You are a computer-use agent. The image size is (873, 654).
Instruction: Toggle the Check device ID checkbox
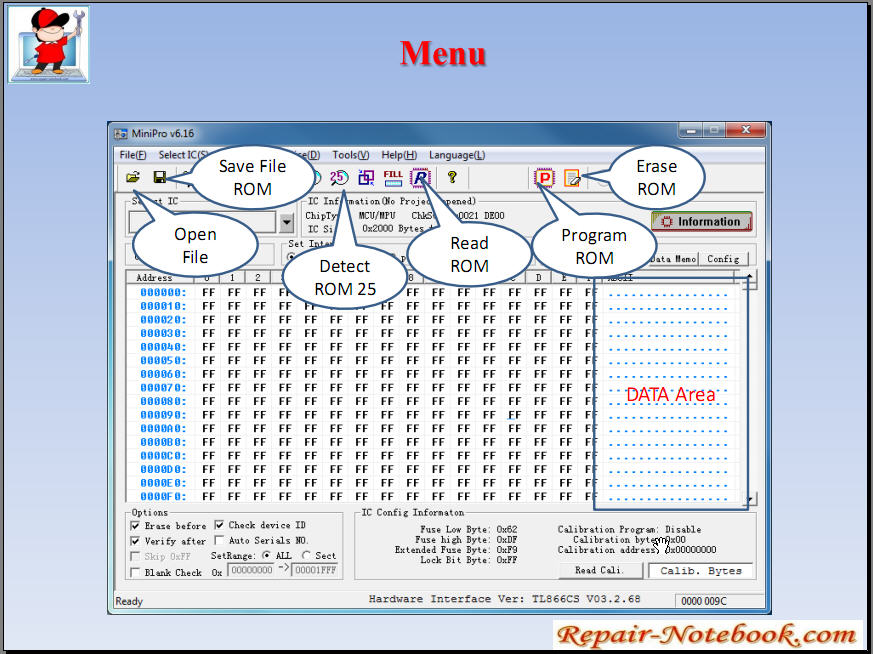pyautogui.click(x=219, y=525)
